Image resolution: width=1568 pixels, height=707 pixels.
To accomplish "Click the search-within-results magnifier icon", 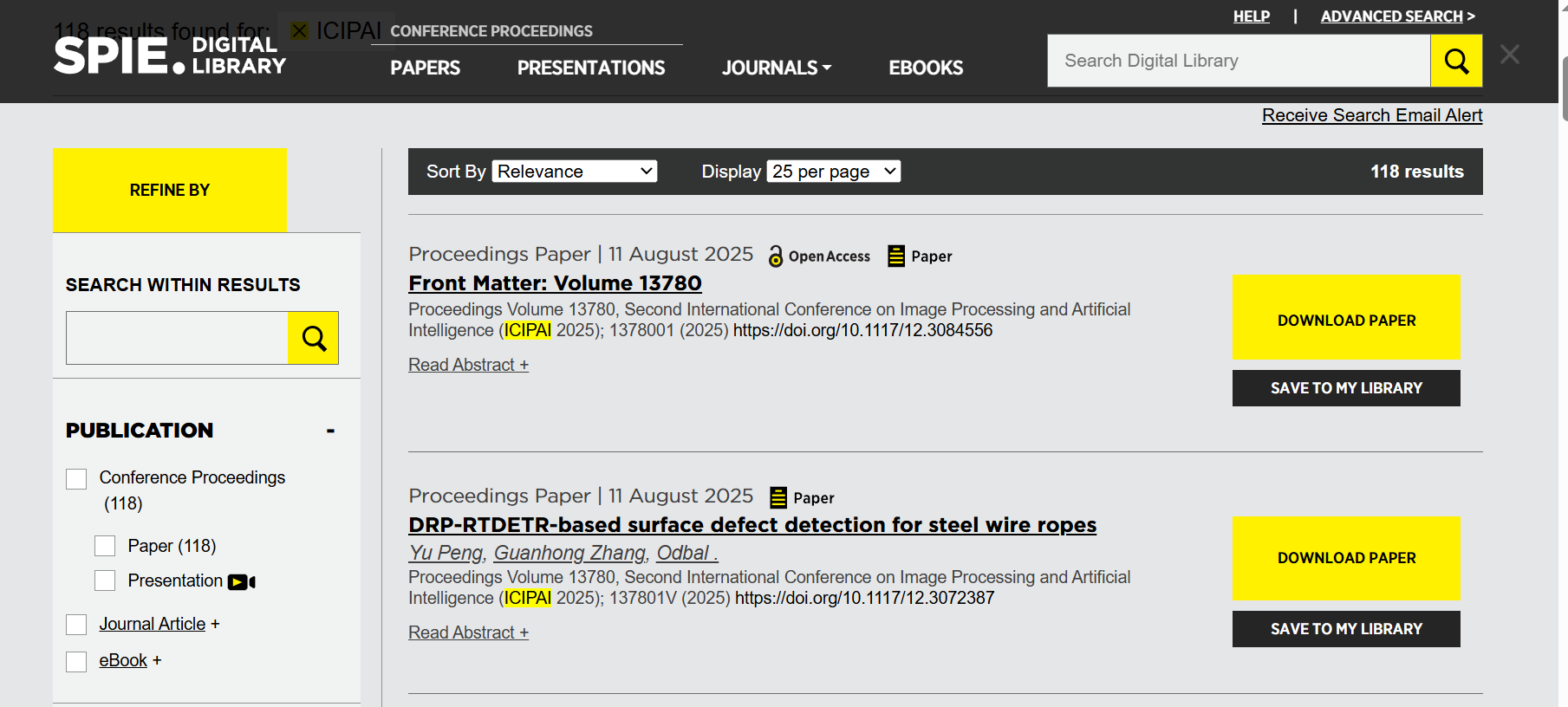I will (313, 338).
